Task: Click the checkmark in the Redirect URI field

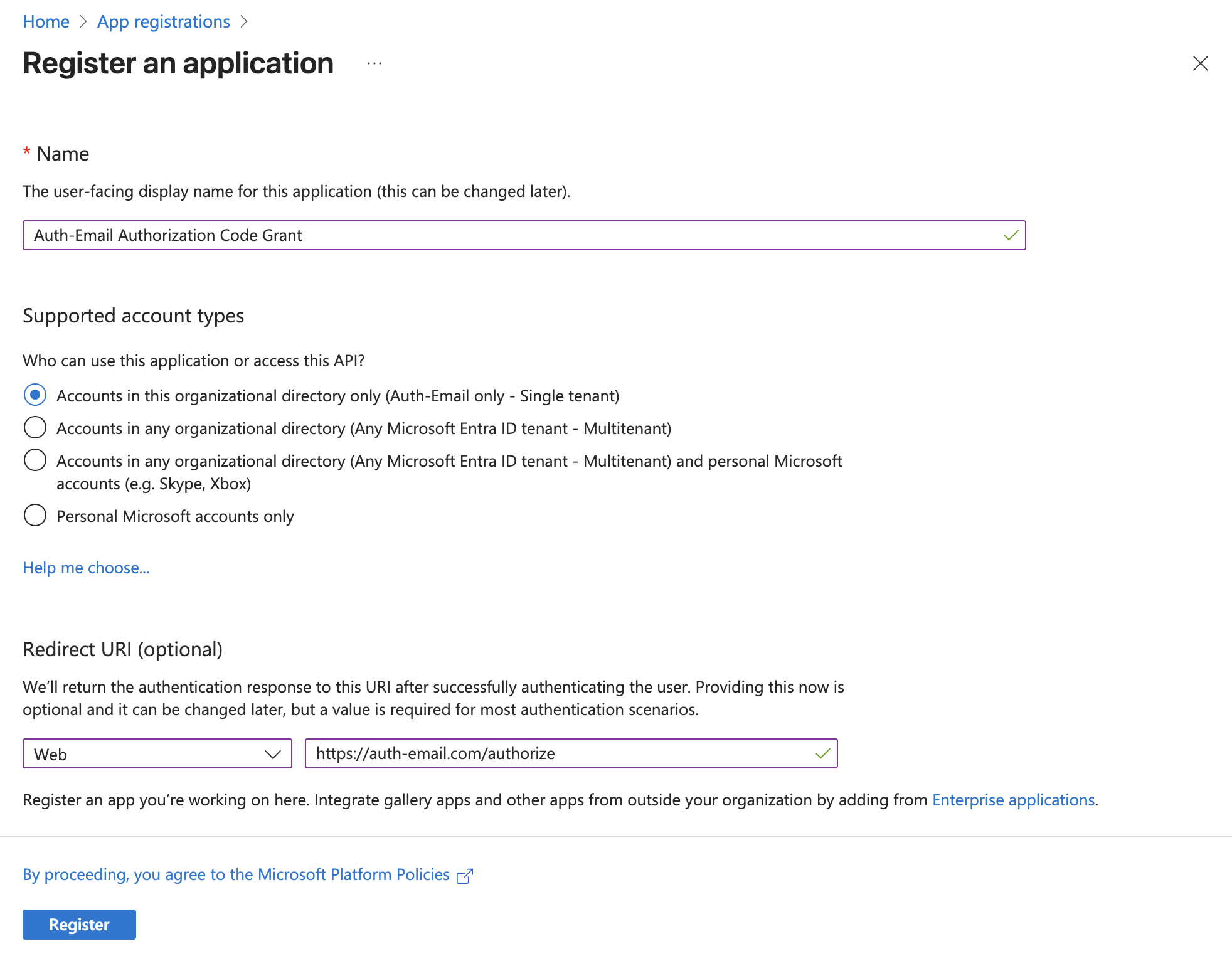Action: (x=822, y=754)
